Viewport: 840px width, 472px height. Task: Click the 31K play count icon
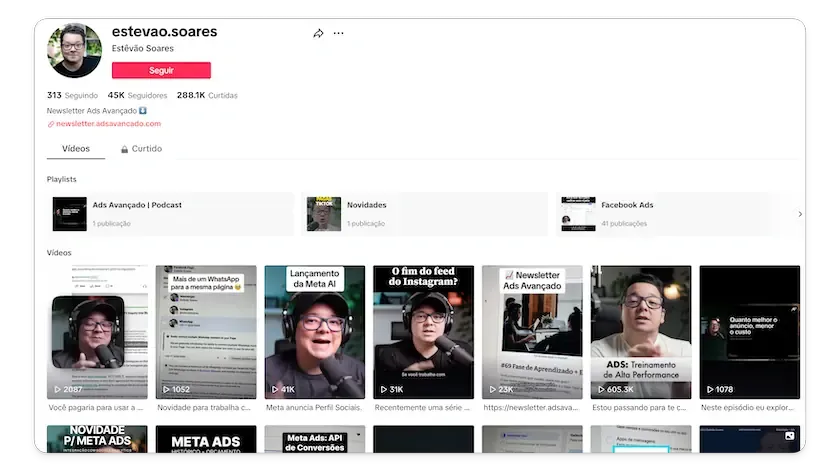point(384,389)
